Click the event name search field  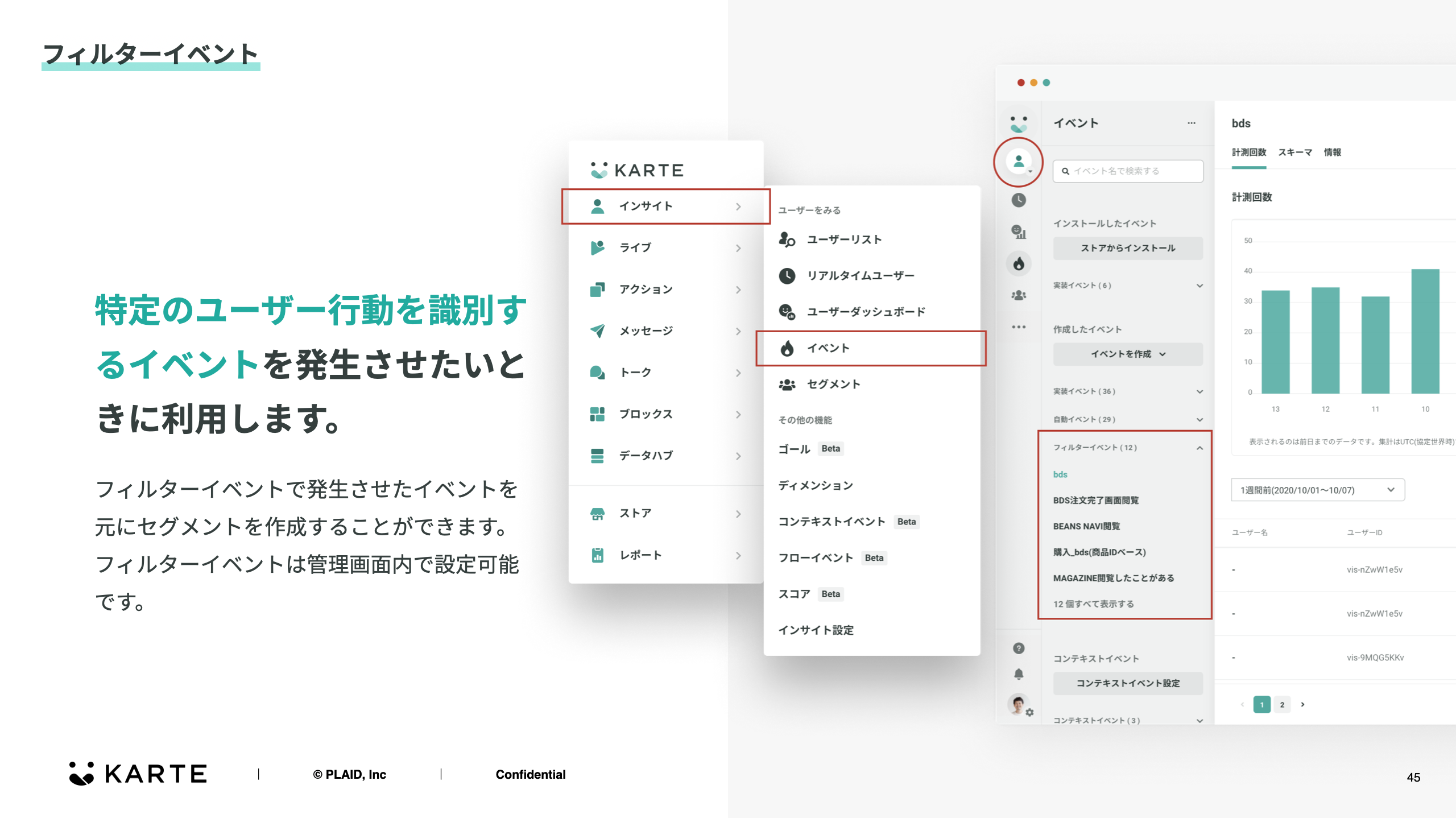[x=1128, y=171]
